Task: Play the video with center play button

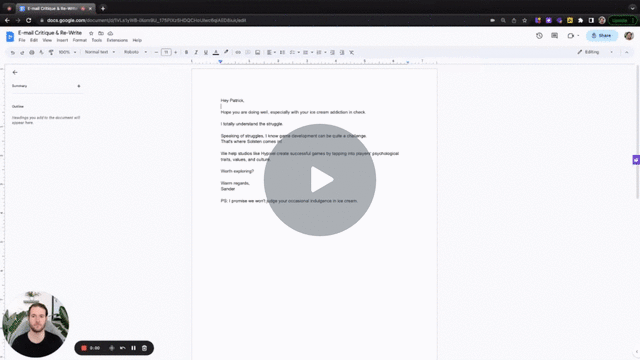Action: pos(320,180)
